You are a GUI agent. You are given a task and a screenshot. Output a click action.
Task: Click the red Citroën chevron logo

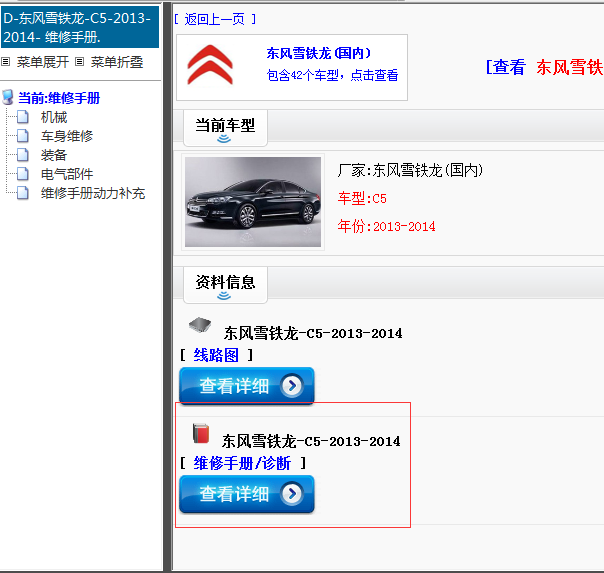click(x=210, y=65)
